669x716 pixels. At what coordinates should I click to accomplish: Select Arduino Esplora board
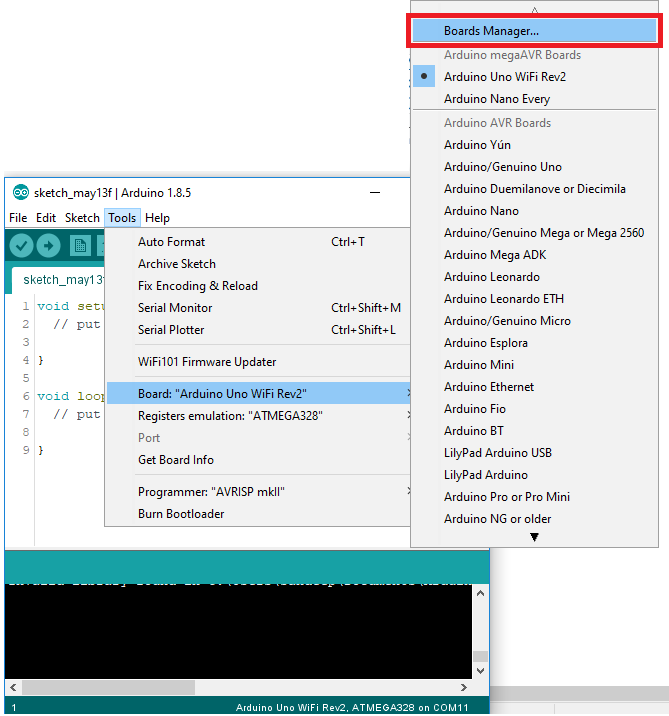pos(534,343)
